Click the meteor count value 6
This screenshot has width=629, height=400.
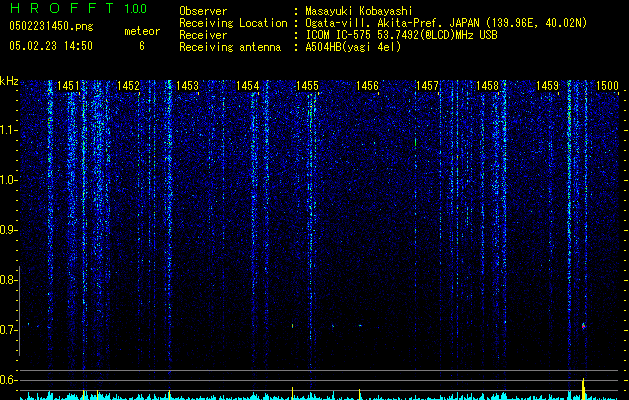point(142,46)
